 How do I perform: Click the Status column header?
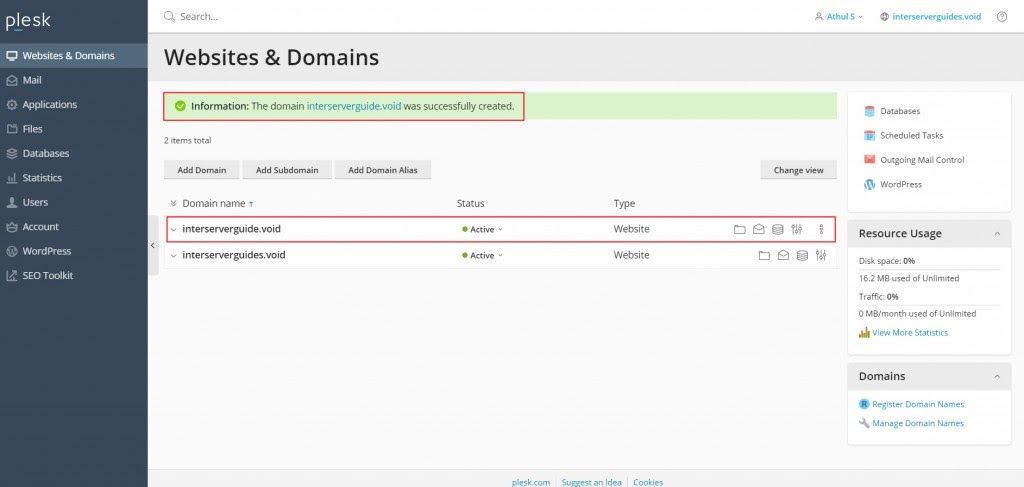470,204
